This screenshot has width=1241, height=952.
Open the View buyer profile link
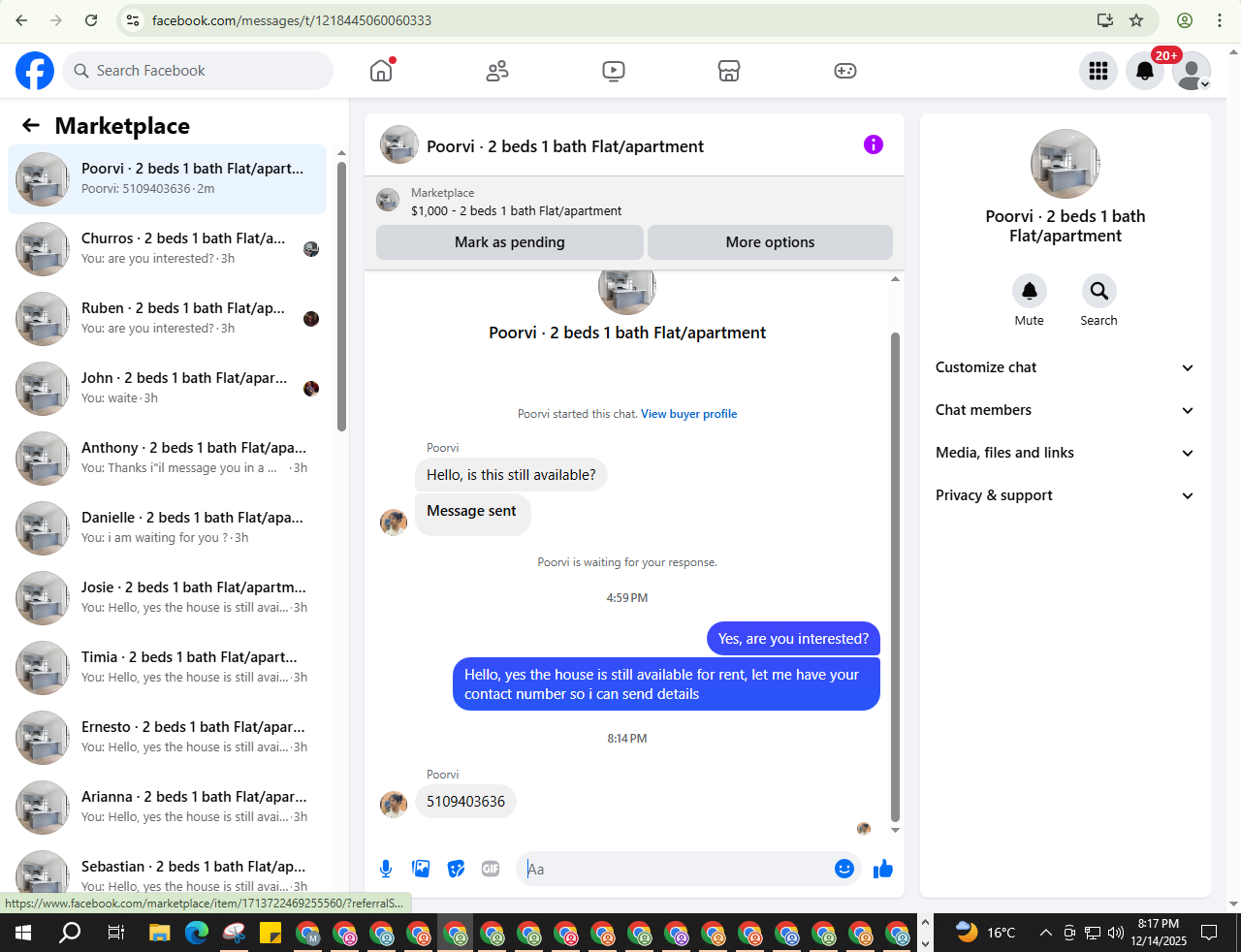pos(688,414)
